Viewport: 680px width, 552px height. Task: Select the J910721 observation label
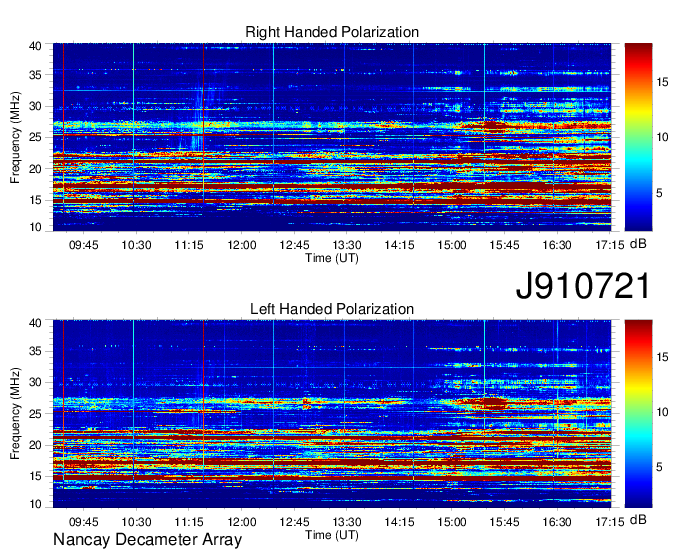[x=583, y=285]
